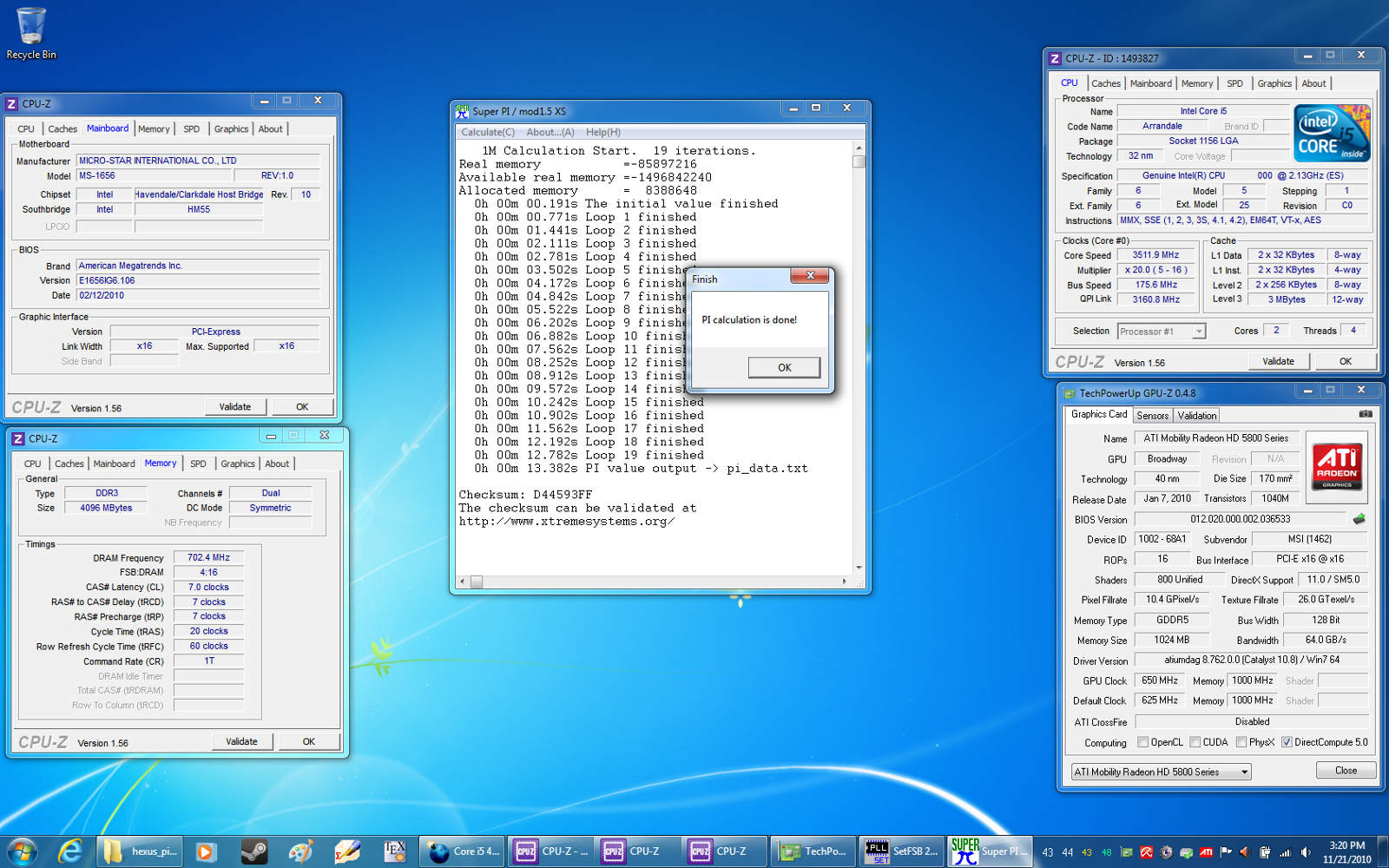Launch Steam from the taskbar

[x=253, y=852]
